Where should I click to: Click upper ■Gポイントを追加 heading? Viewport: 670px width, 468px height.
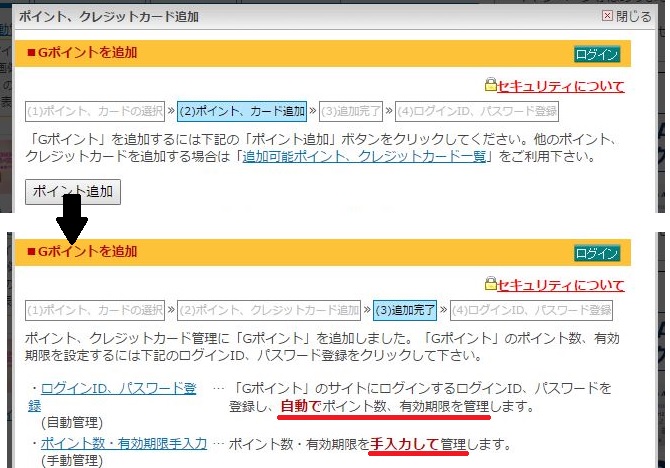82,53
